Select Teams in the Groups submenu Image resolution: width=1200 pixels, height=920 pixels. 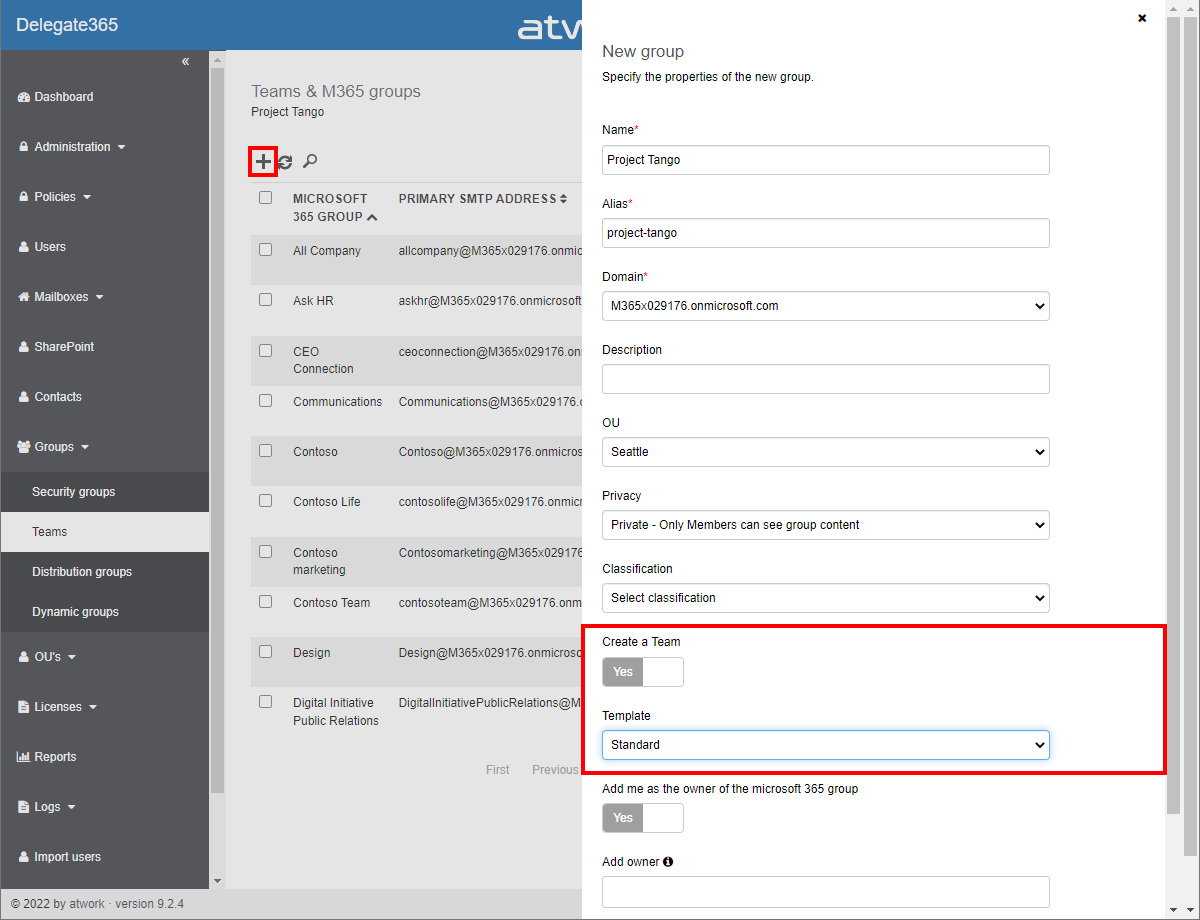pyautogui.click(x=104, y=532)
